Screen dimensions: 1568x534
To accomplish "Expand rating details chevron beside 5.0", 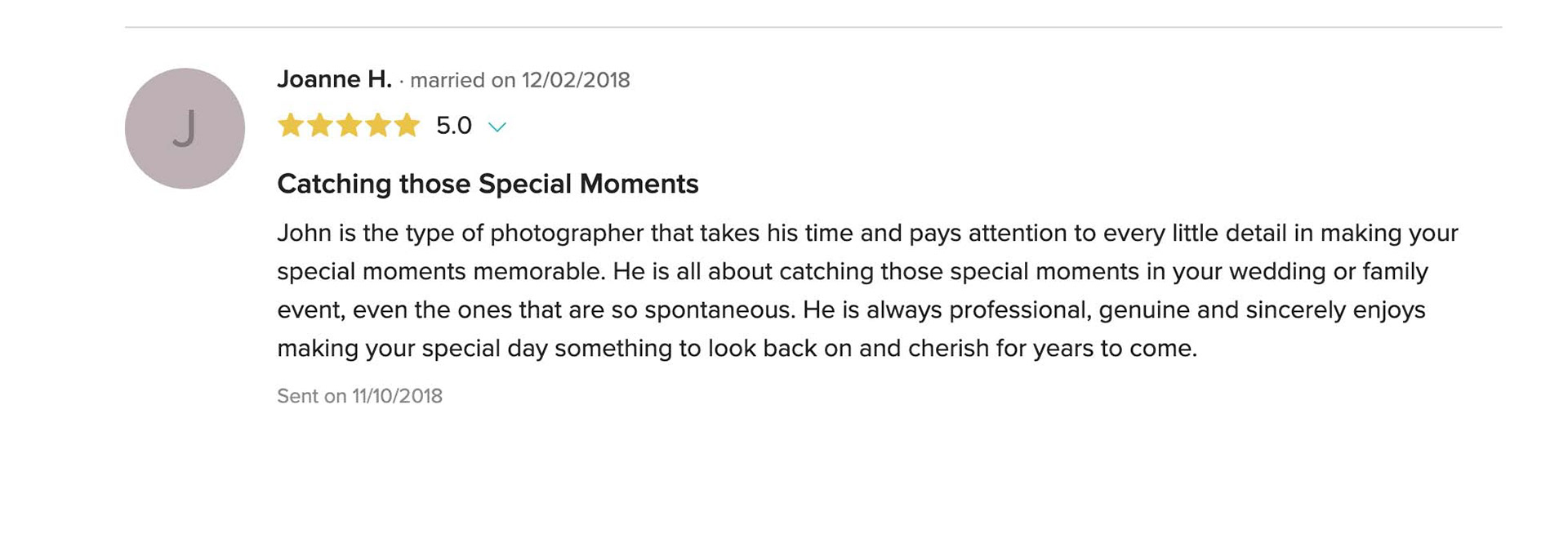I will (497, 127).
